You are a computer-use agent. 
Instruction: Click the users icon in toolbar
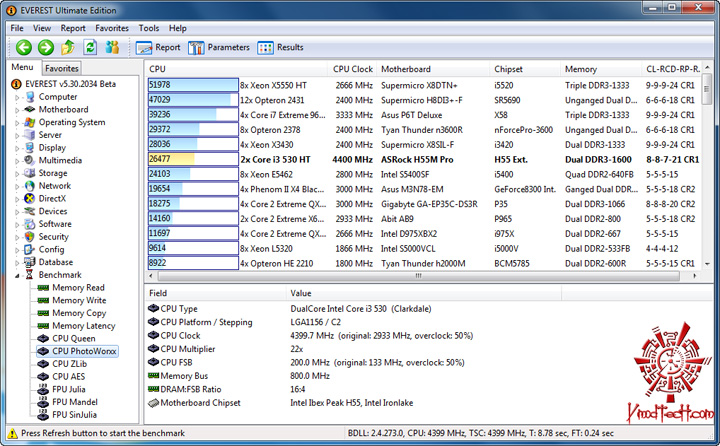[112, 47]
